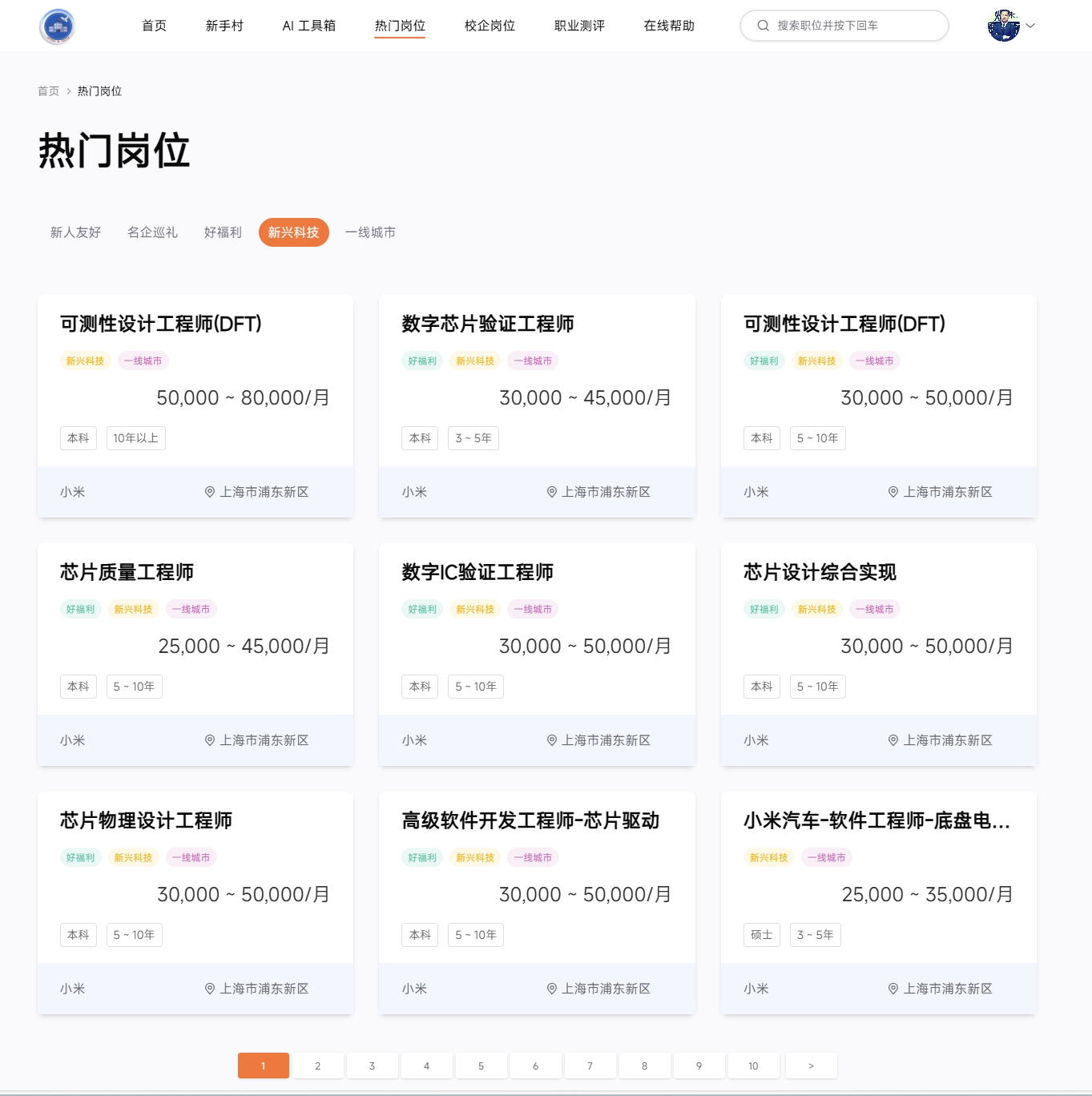Select the 新人友好 filter tab

point(76,232)
